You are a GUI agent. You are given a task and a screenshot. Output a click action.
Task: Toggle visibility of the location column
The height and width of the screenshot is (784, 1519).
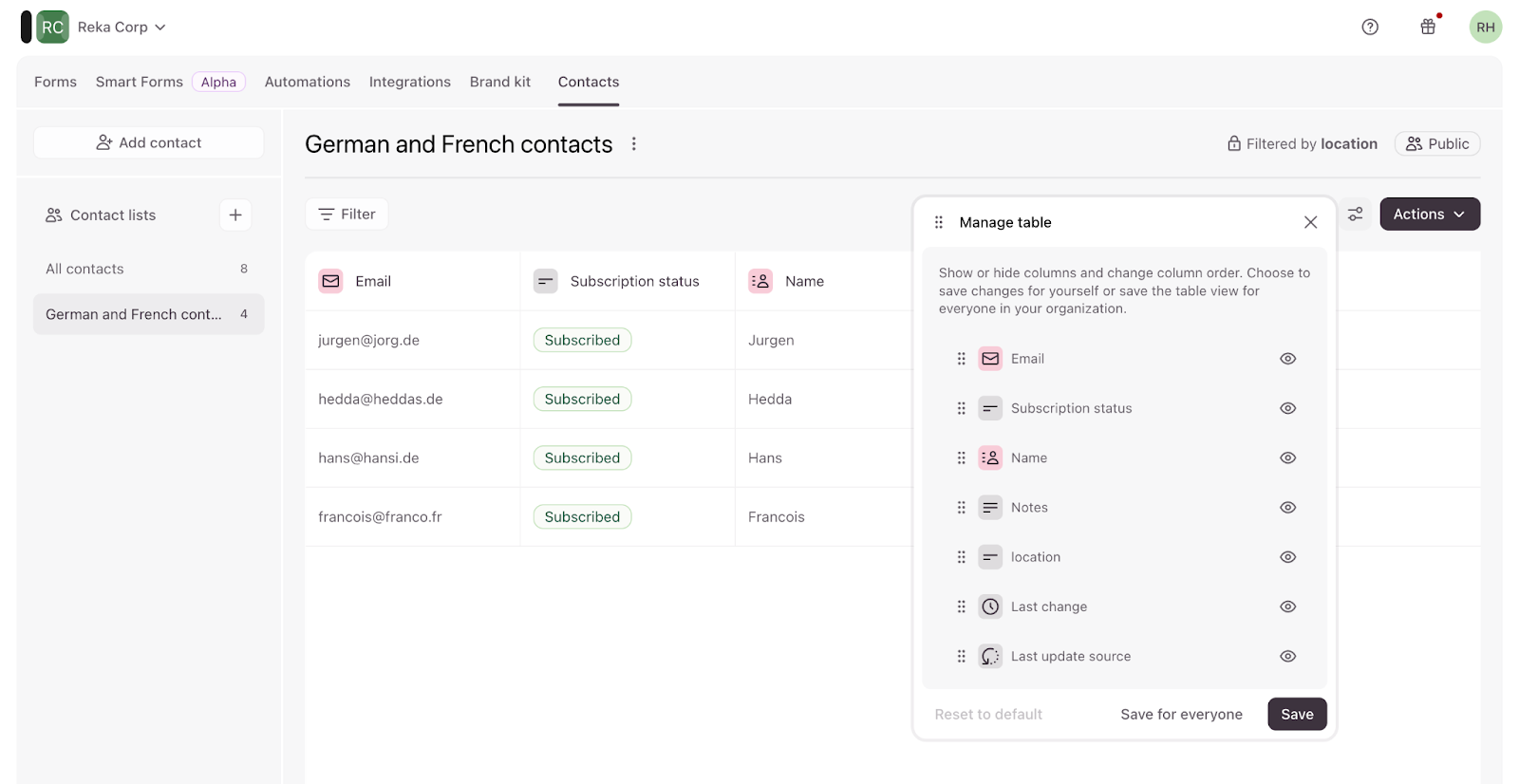pos(1287,557)
